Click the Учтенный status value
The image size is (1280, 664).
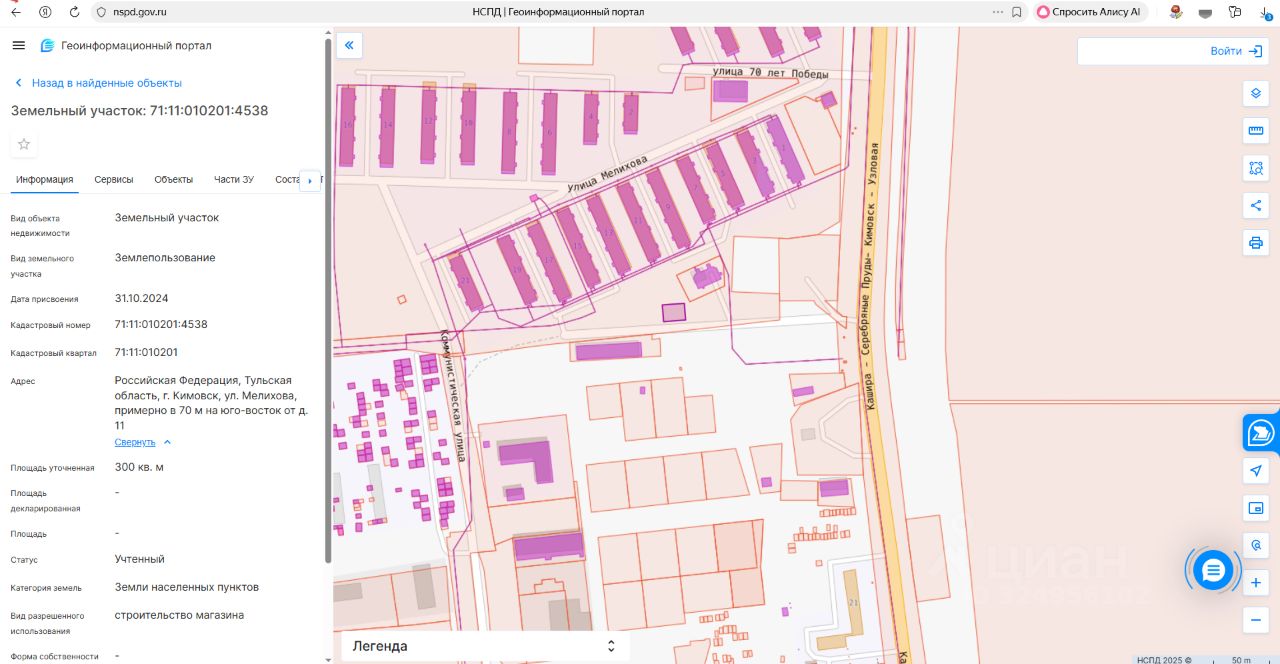click(x=140, y=559)
